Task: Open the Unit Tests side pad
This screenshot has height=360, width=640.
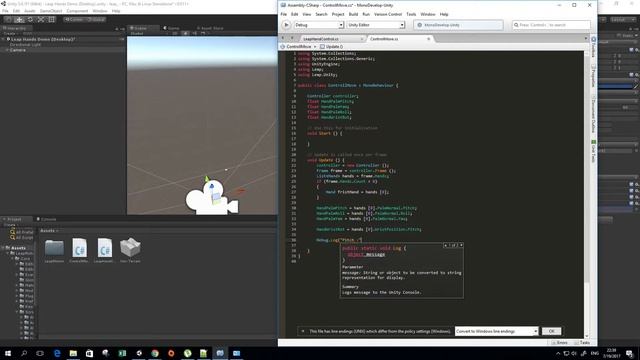Action: 593,151
